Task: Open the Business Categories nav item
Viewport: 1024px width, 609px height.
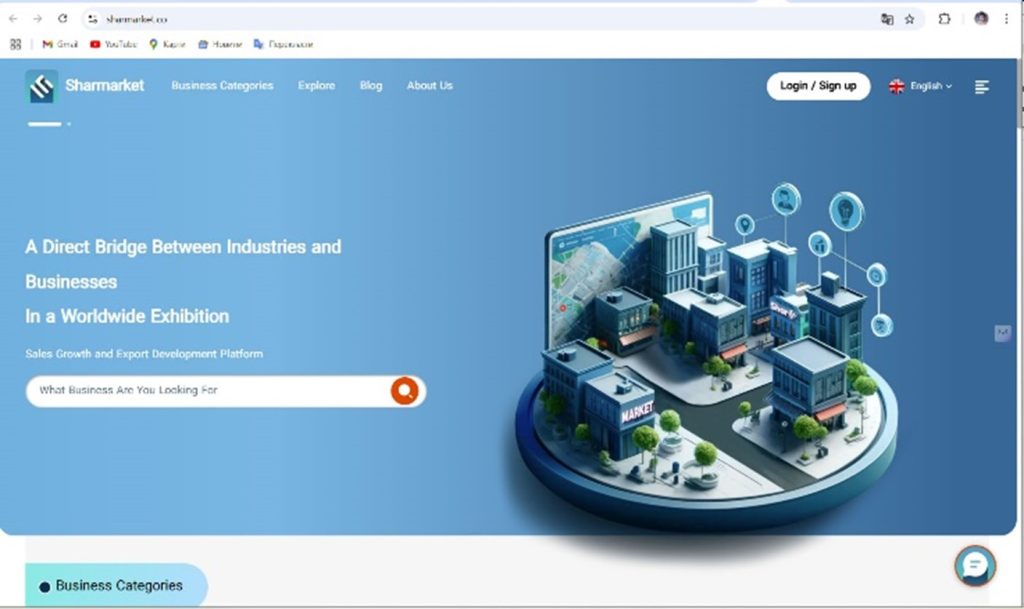Action: 222,86
